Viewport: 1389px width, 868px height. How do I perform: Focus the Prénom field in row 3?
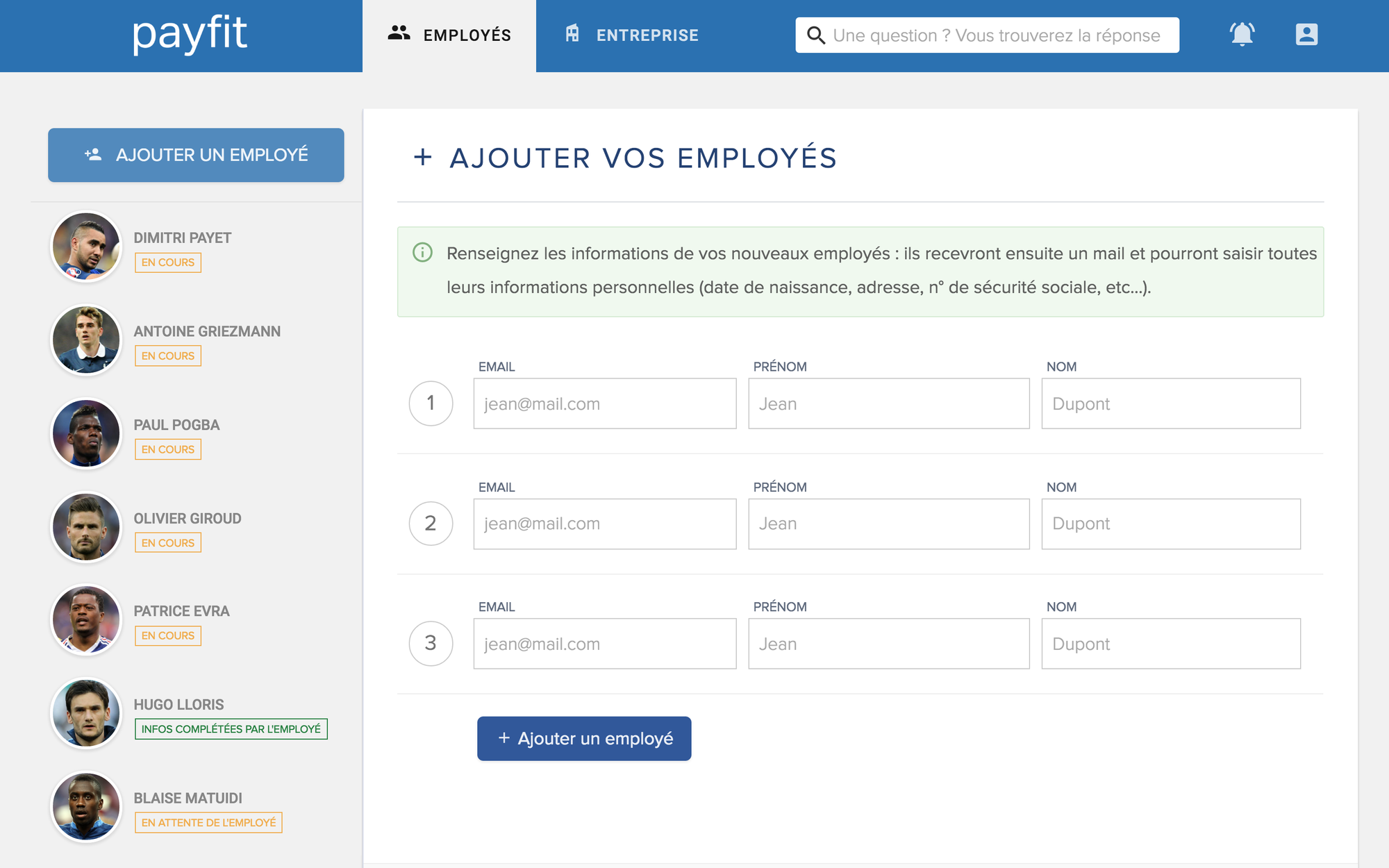888,644
